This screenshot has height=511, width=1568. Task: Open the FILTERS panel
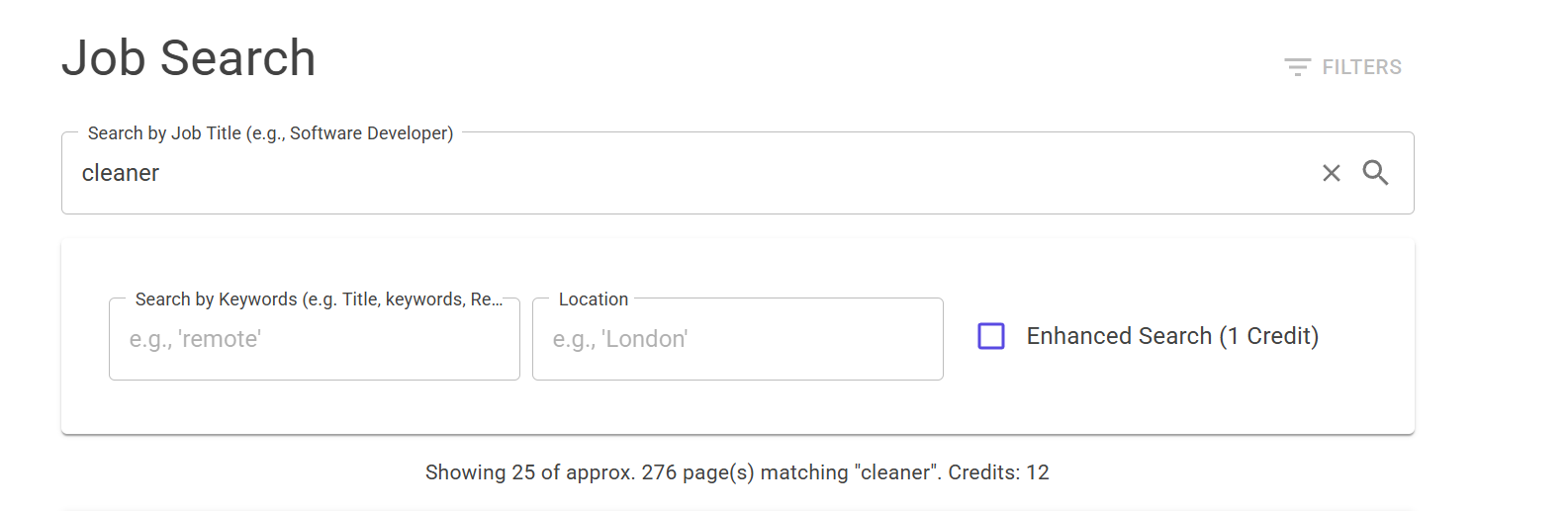pyautogui.click(x=1342, y=67)
